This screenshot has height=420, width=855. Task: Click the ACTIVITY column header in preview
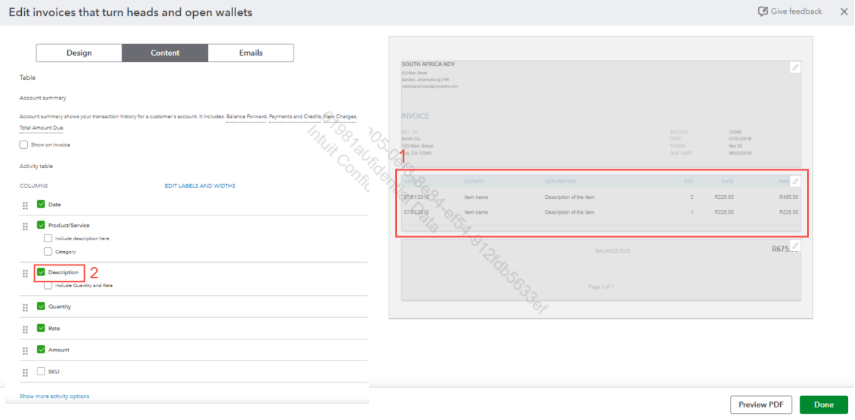(x=474, y=181)
